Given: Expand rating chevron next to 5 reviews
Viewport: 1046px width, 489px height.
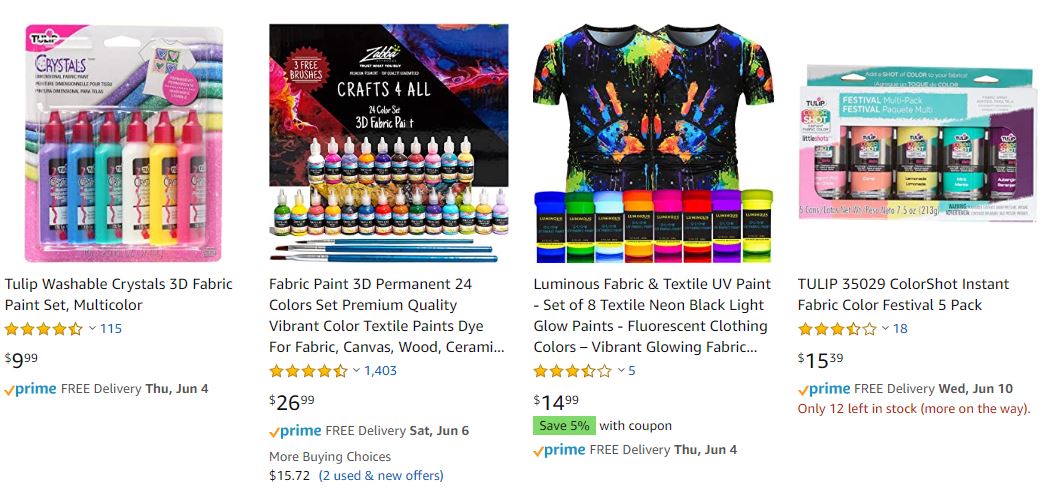Looking at the screenshot, I should [x=621, y=370].
